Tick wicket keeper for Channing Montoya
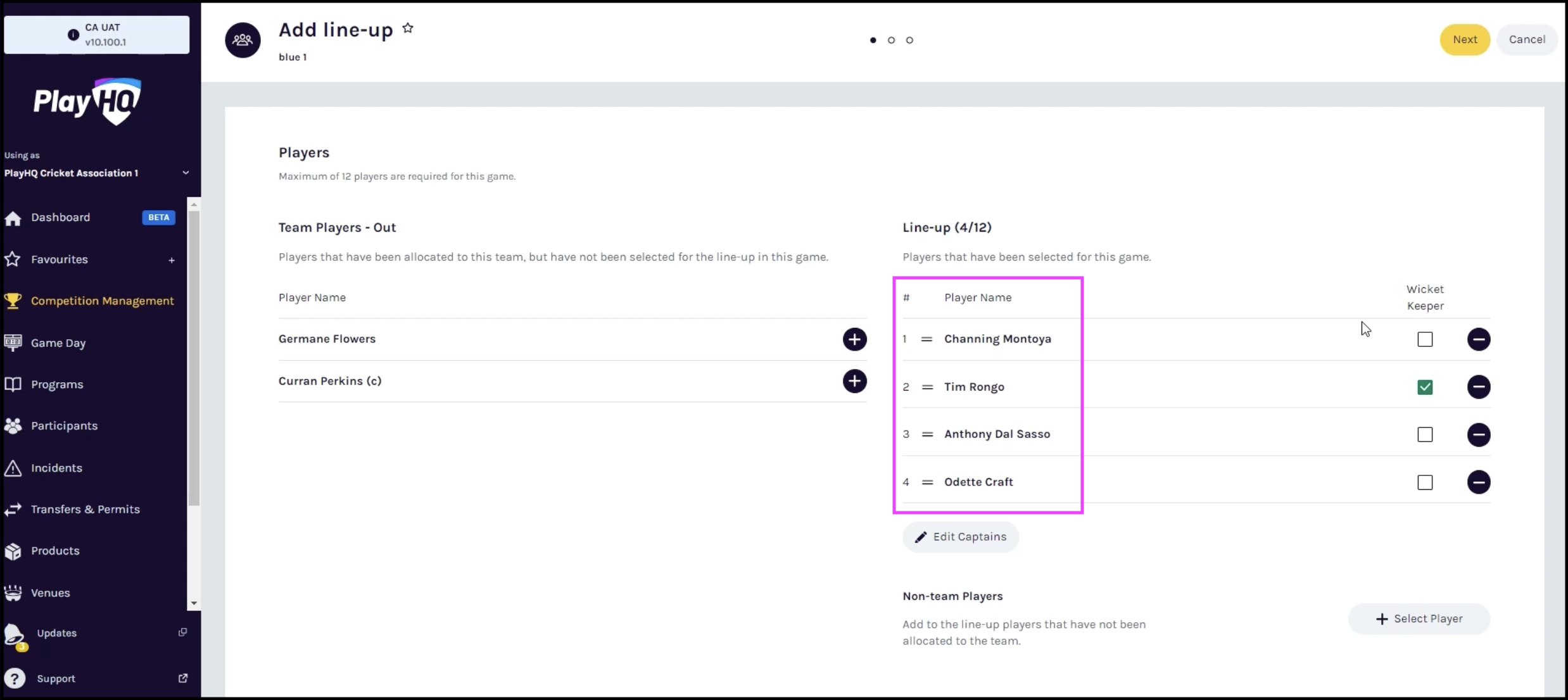This screenshot has width=1568, height=700. (x=1425, y=339)
